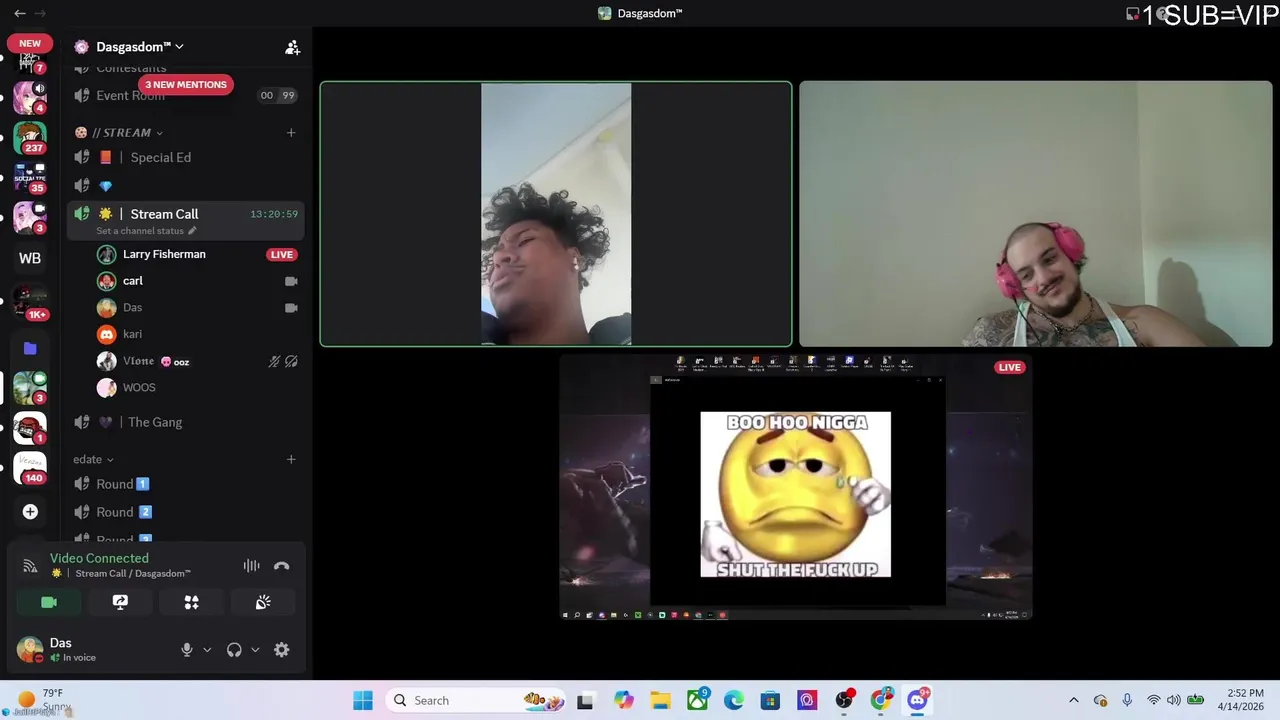The image size is (1280, 720).
Task: Turn off camera with green video button
Action: tap(49, 602)
